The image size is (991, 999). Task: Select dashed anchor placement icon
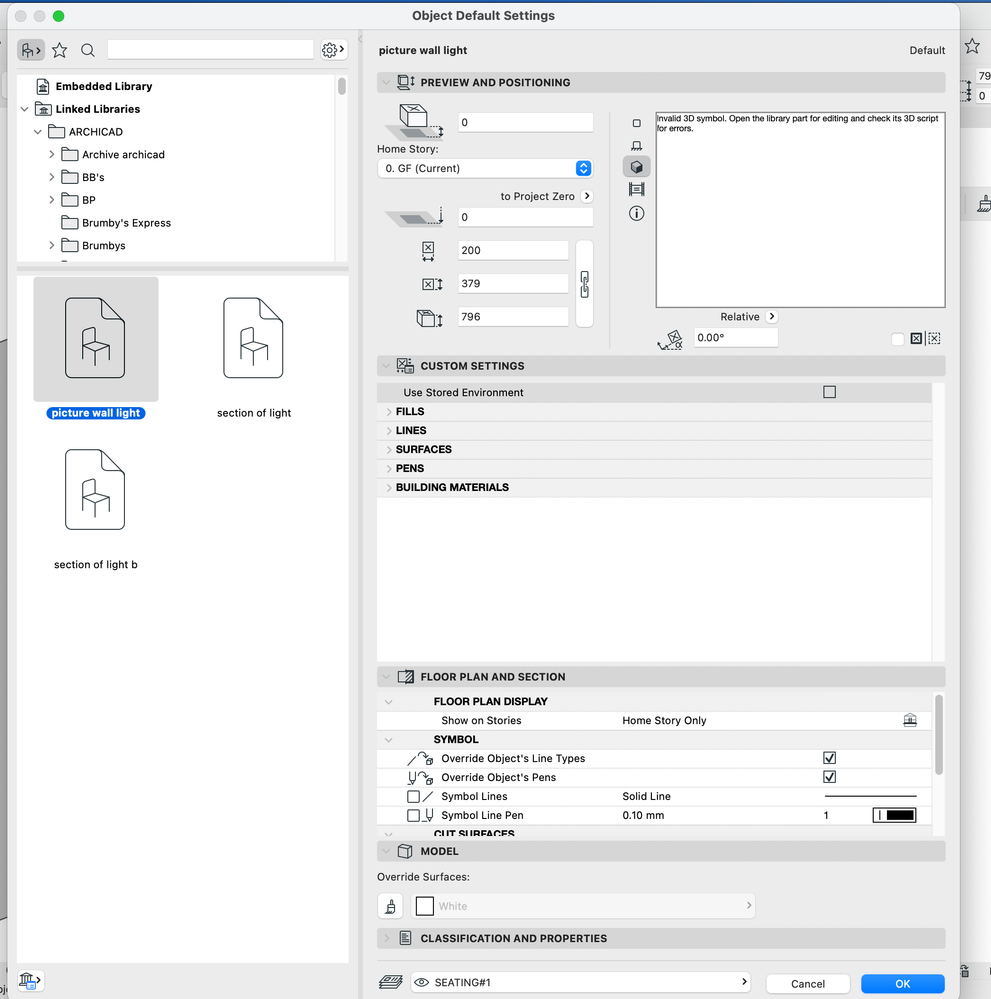(x=934, y=339)
